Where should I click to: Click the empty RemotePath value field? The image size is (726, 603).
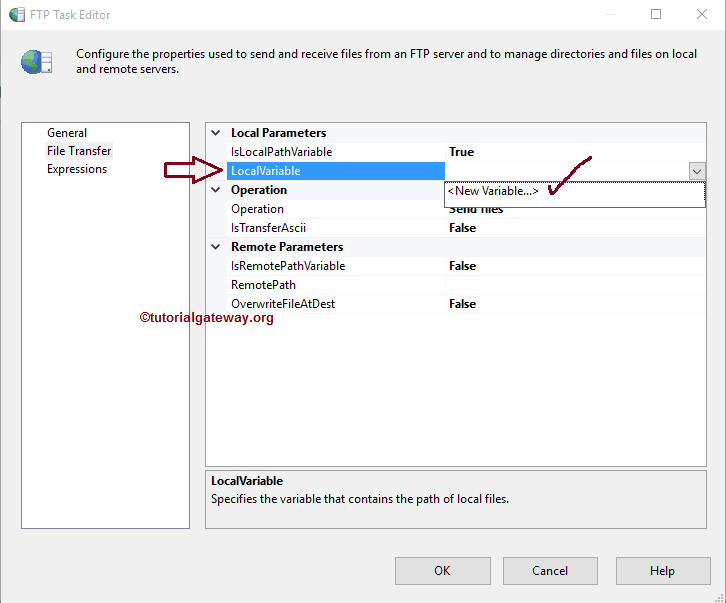tap(575, 285)
